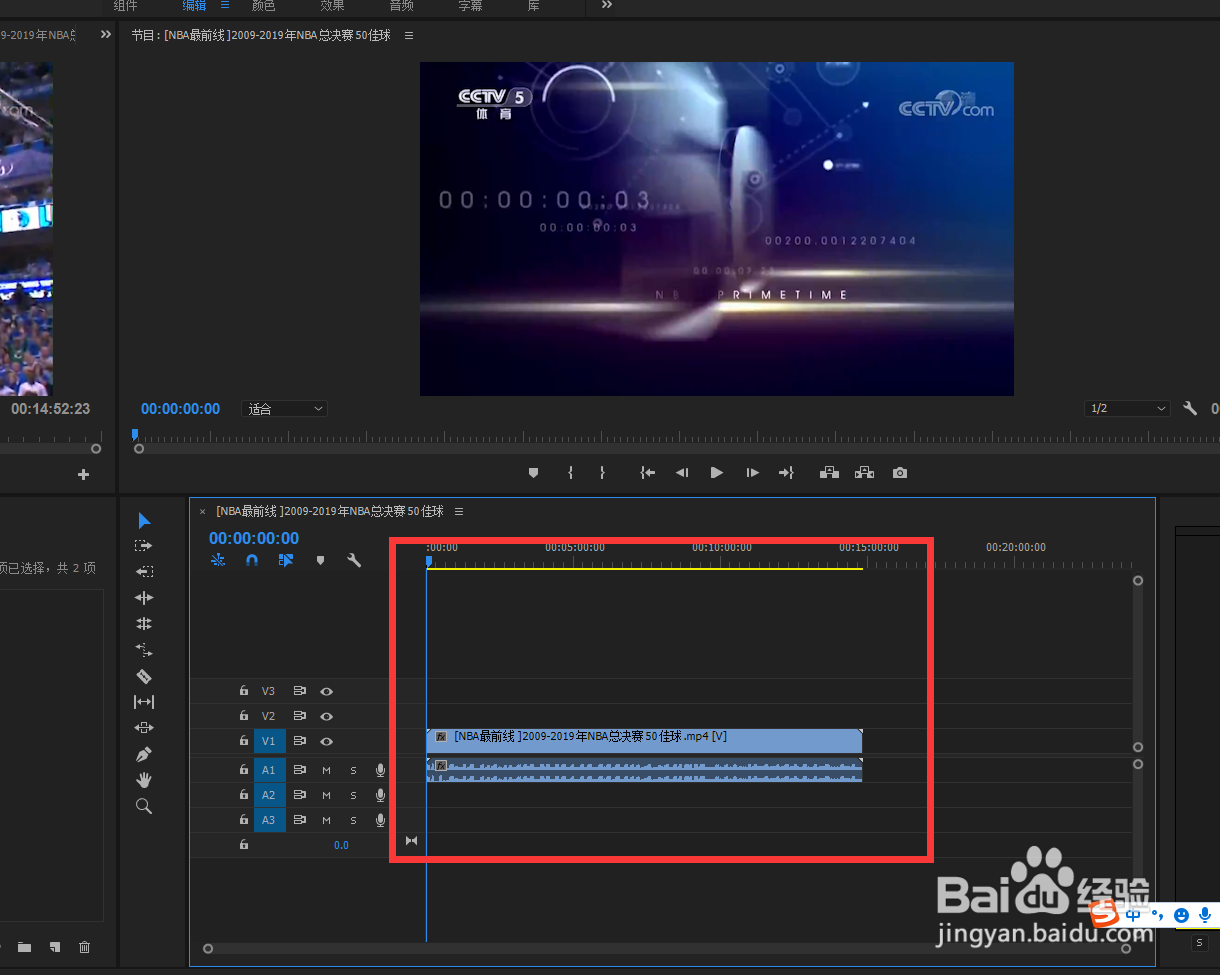Hide track V3 with eye icon
Image resolution: width=1220 pixels, height=975 pixels.
pos(326,691)
